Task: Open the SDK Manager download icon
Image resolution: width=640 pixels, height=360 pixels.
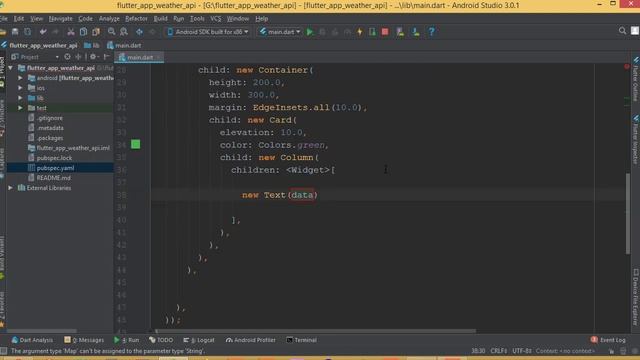Action: [x=416, y=32]
